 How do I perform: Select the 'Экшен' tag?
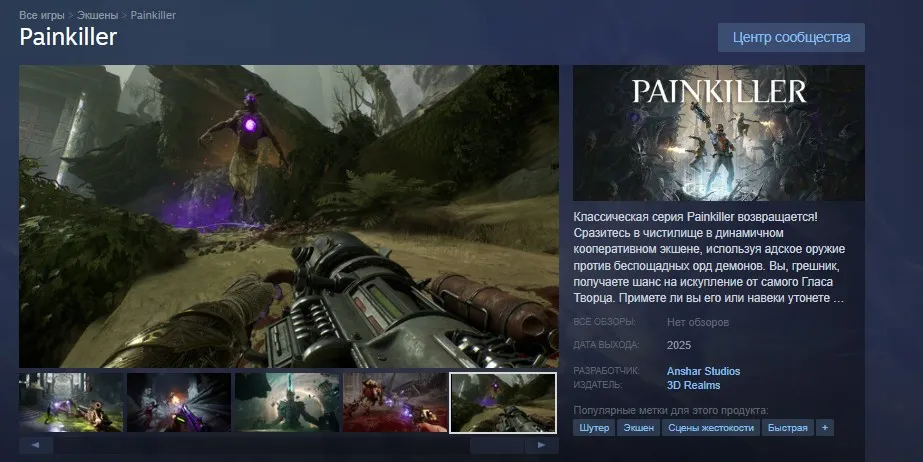(639, 428)
